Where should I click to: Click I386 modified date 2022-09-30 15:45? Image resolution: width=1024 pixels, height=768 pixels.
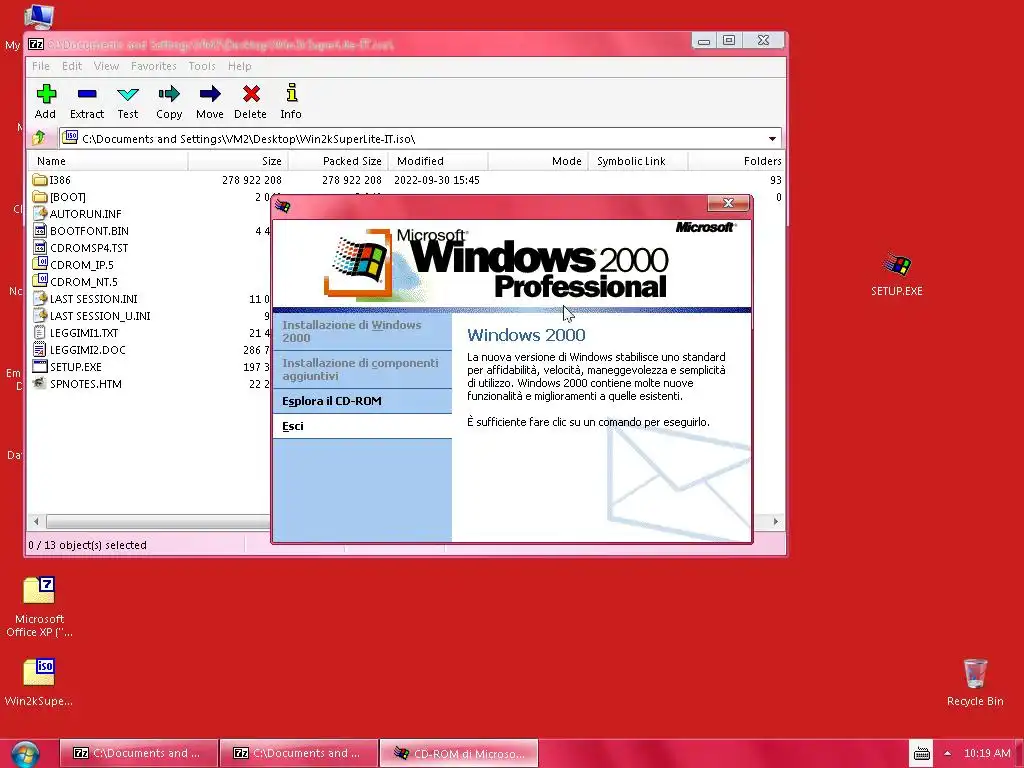coord(437,180)
